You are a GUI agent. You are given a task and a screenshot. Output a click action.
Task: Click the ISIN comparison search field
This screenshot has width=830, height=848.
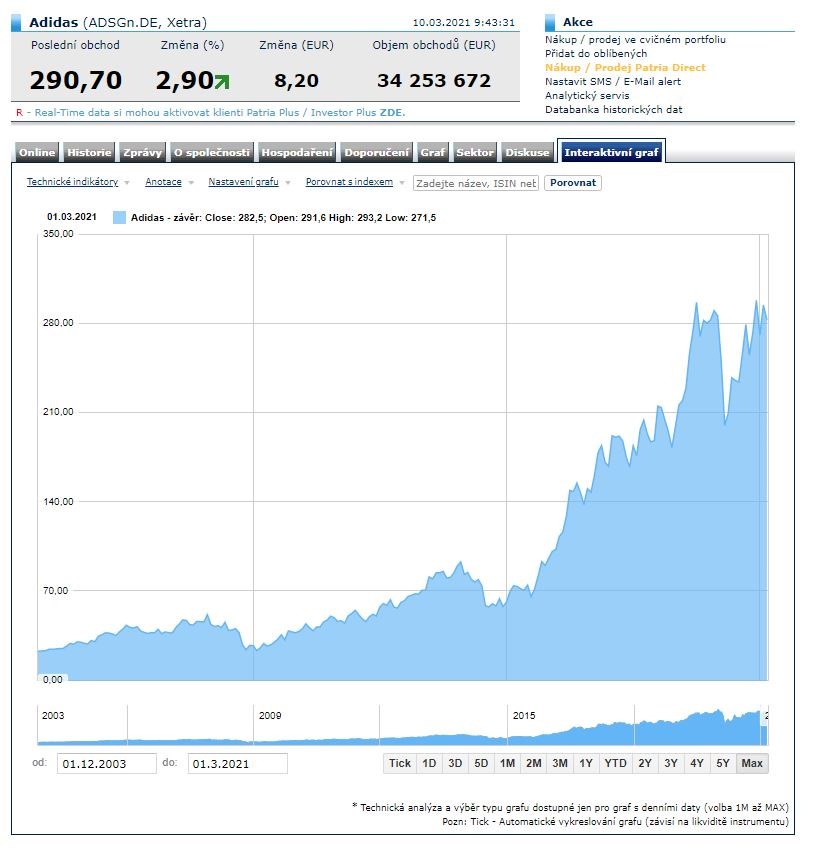click(476, 183)
